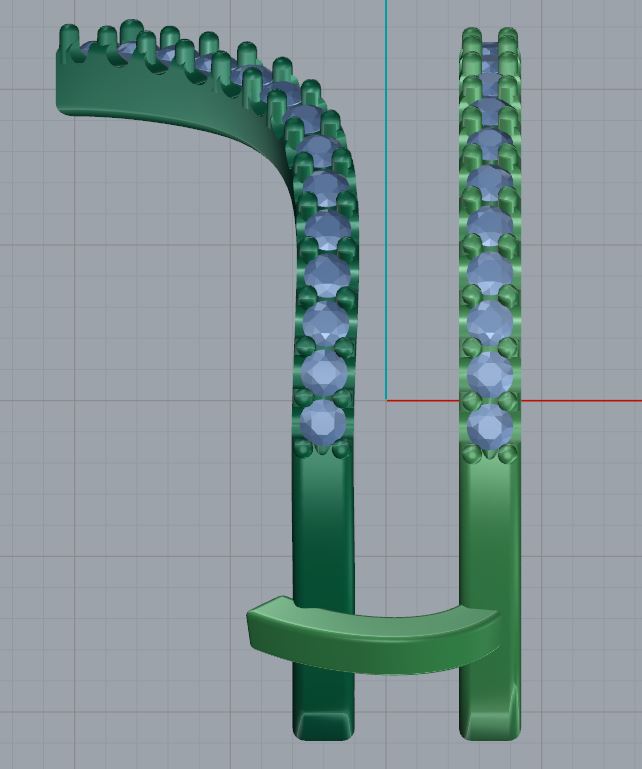Click the smooth right shank below the gems
This screenshot has width=642, height=769.
[x=490, y=530]
